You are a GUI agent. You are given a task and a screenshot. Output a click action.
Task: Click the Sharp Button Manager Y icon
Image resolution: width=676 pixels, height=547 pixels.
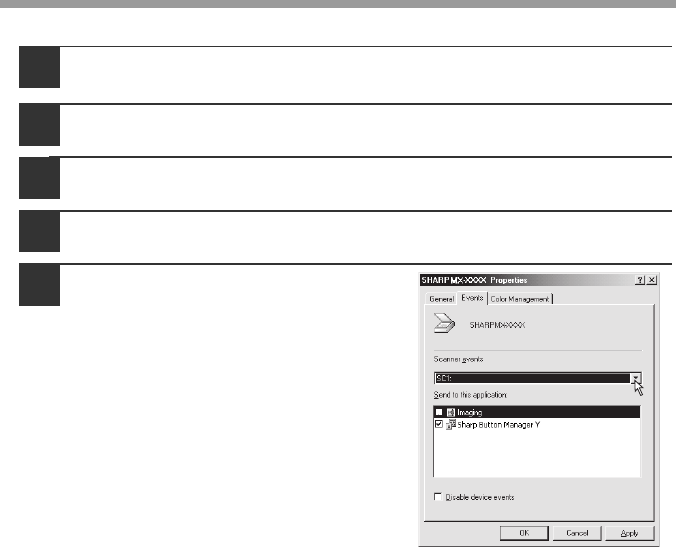(450, 424)
